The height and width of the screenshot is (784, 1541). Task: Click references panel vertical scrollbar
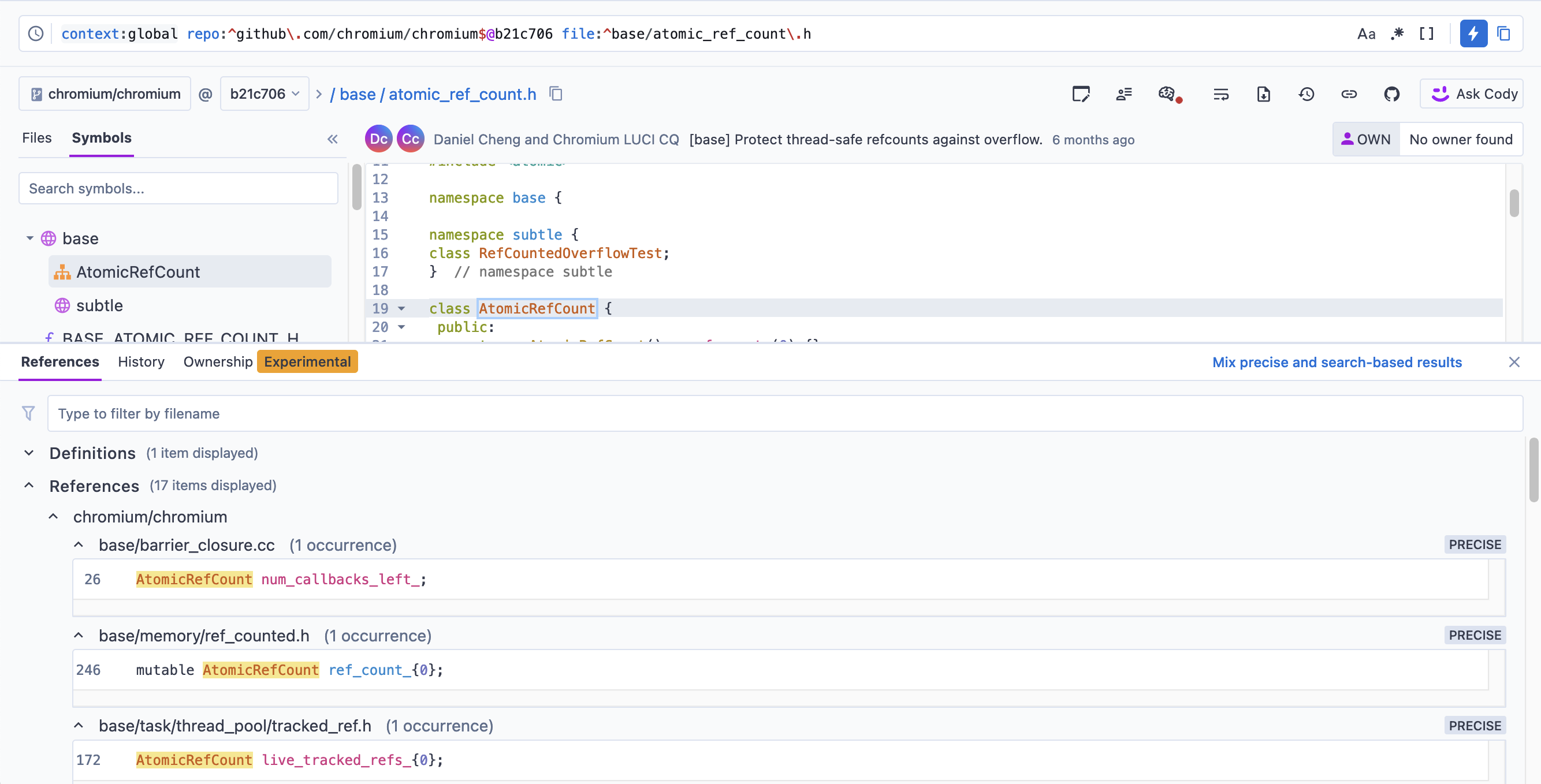click(1534, 470)
